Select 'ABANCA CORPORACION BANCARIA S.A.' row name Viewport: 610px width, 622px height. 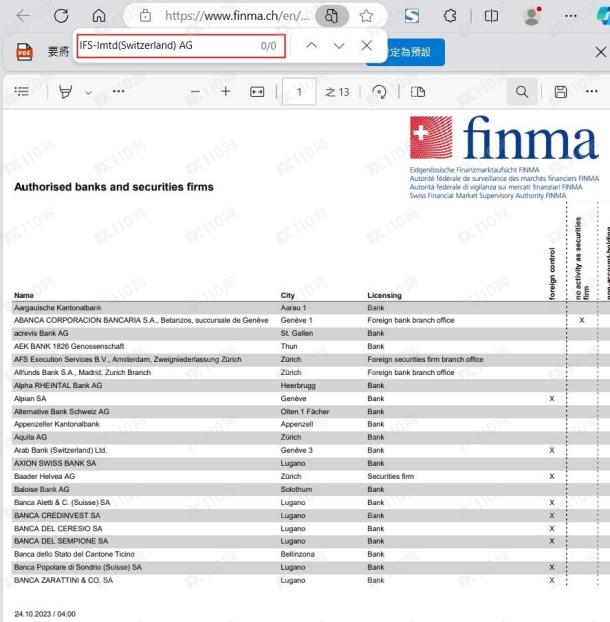[x=141, y=320]
